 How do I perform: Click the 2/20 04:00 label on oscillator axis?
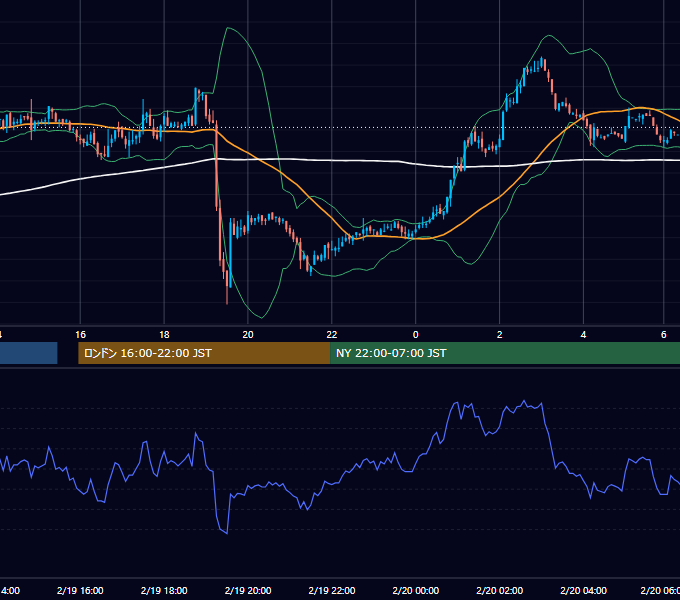[583, 590]
